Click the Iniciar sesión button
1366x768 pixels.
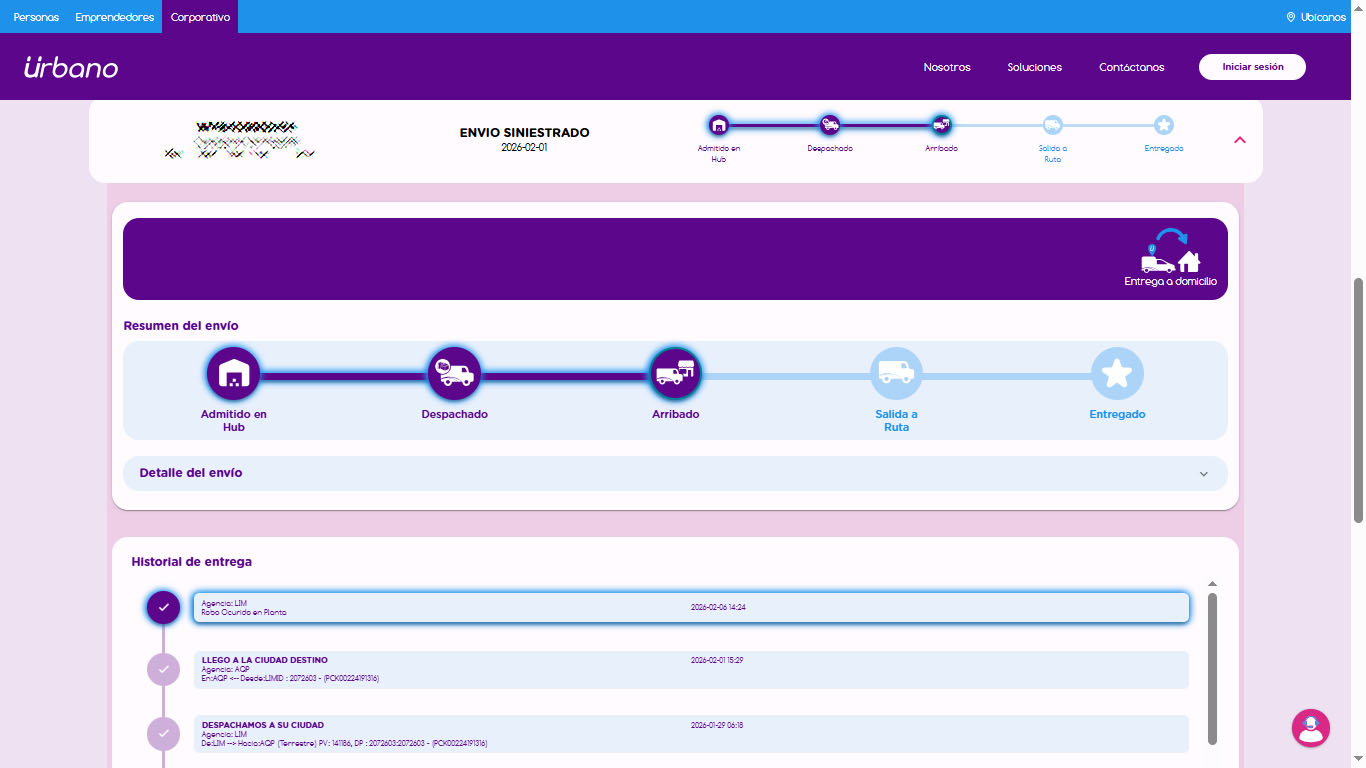point(1252,67)
